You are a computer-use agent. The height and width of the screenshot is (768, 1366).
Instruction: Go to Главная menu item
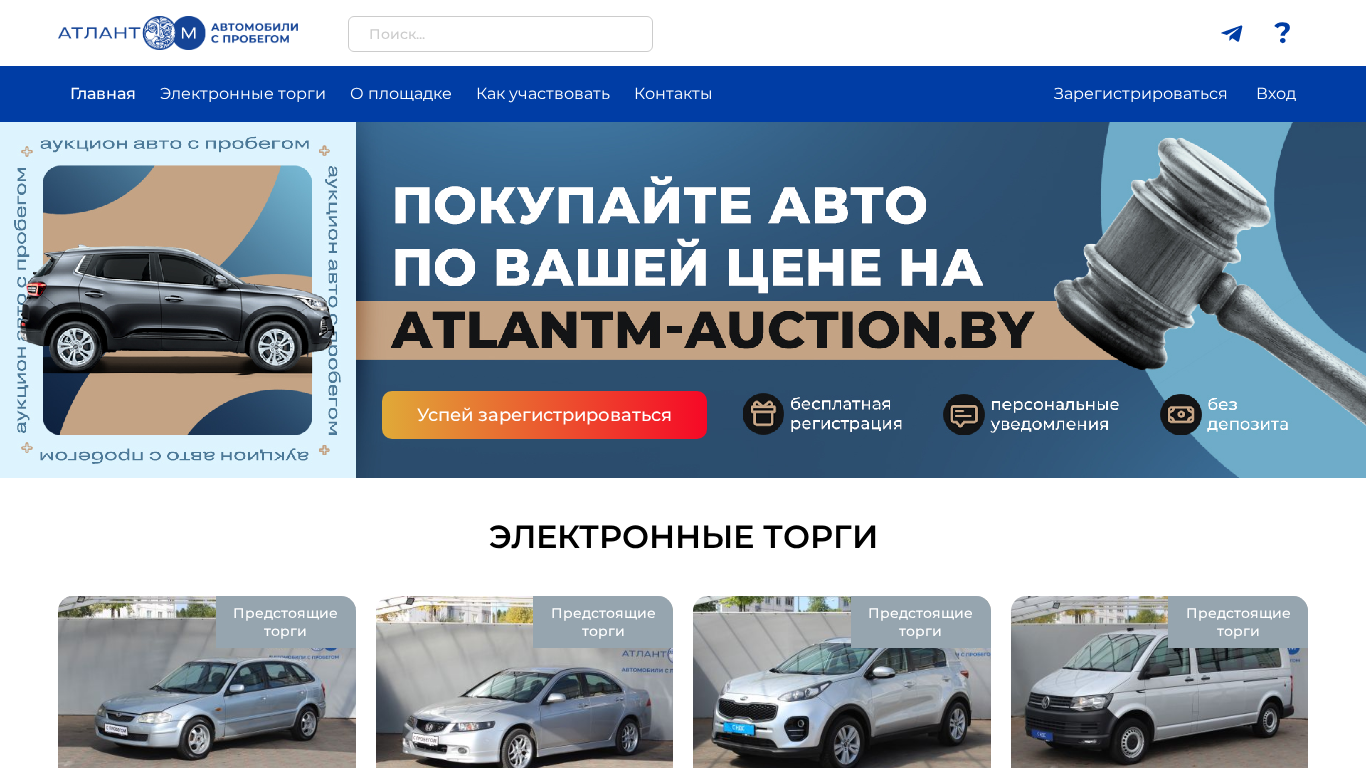pyautogui.click(x=103, y=94)
